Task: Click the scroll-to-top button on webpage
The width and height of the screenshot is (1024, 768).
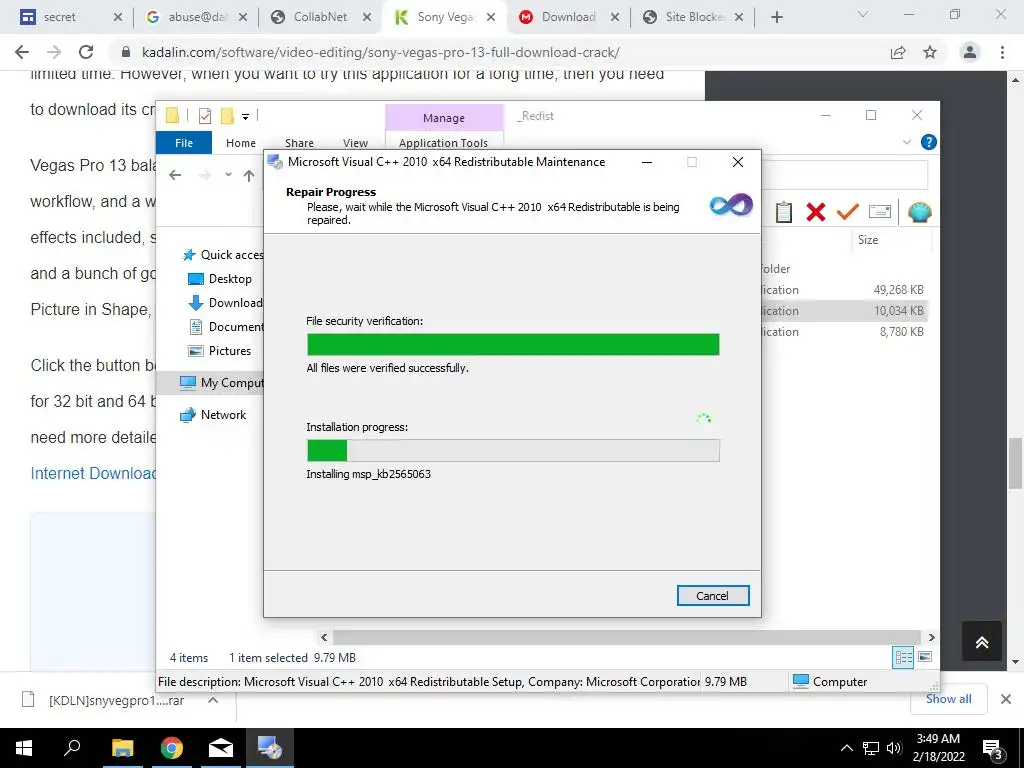Action: [982, 642]
